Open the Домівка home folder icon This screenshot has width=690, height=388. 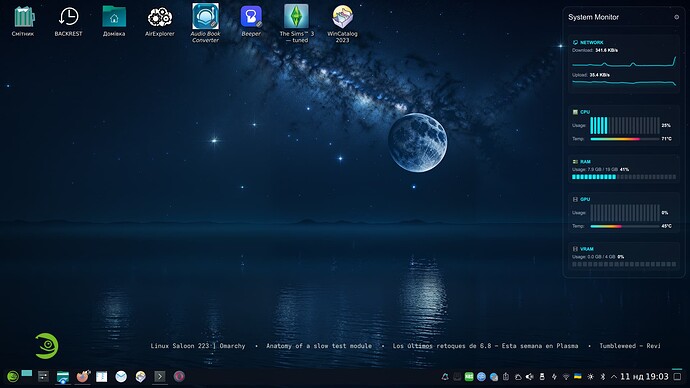(114, 21)
